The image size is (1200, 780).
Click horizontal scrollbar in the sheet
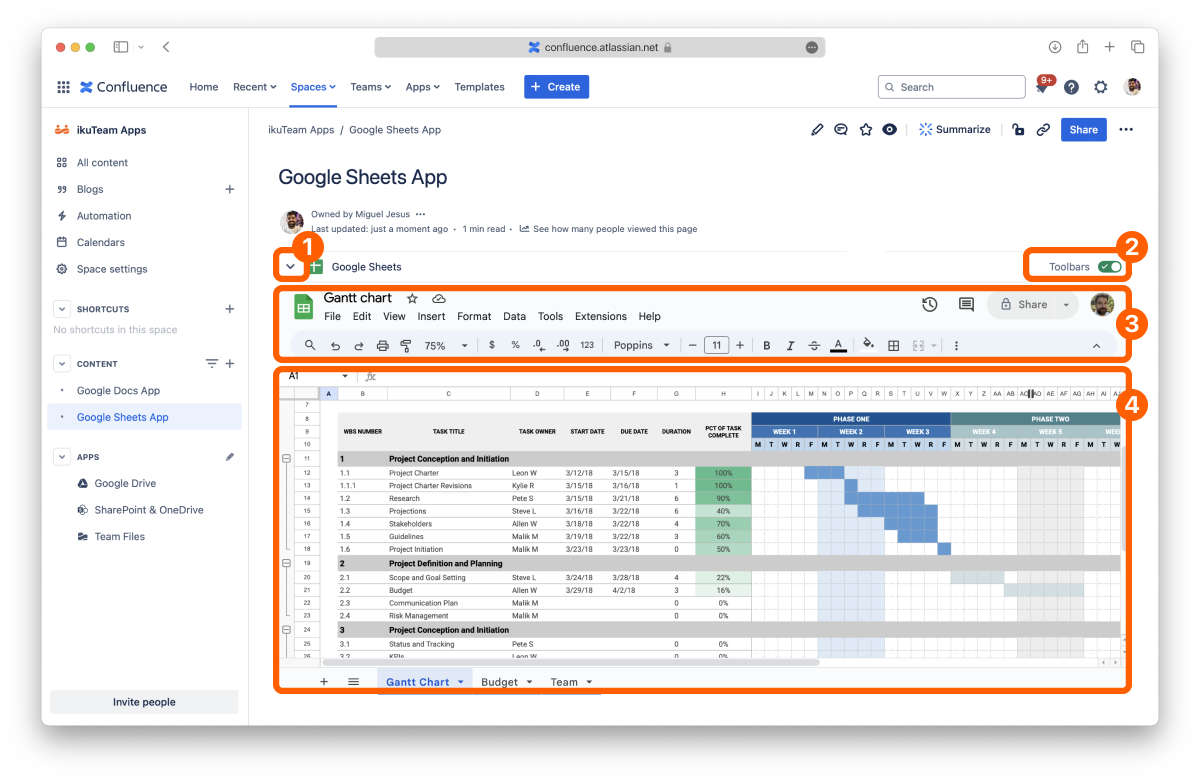point(570,662)
